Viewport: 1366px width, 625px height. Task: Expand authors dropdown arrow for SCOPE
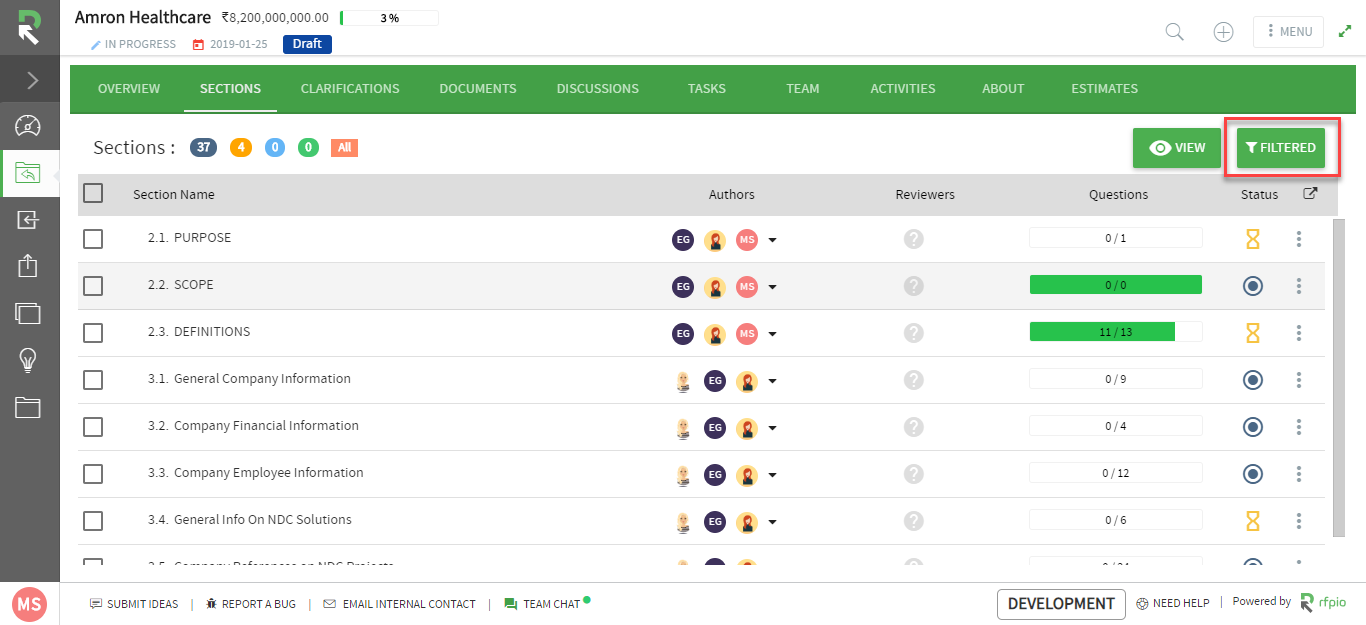(x=772, y=288)
